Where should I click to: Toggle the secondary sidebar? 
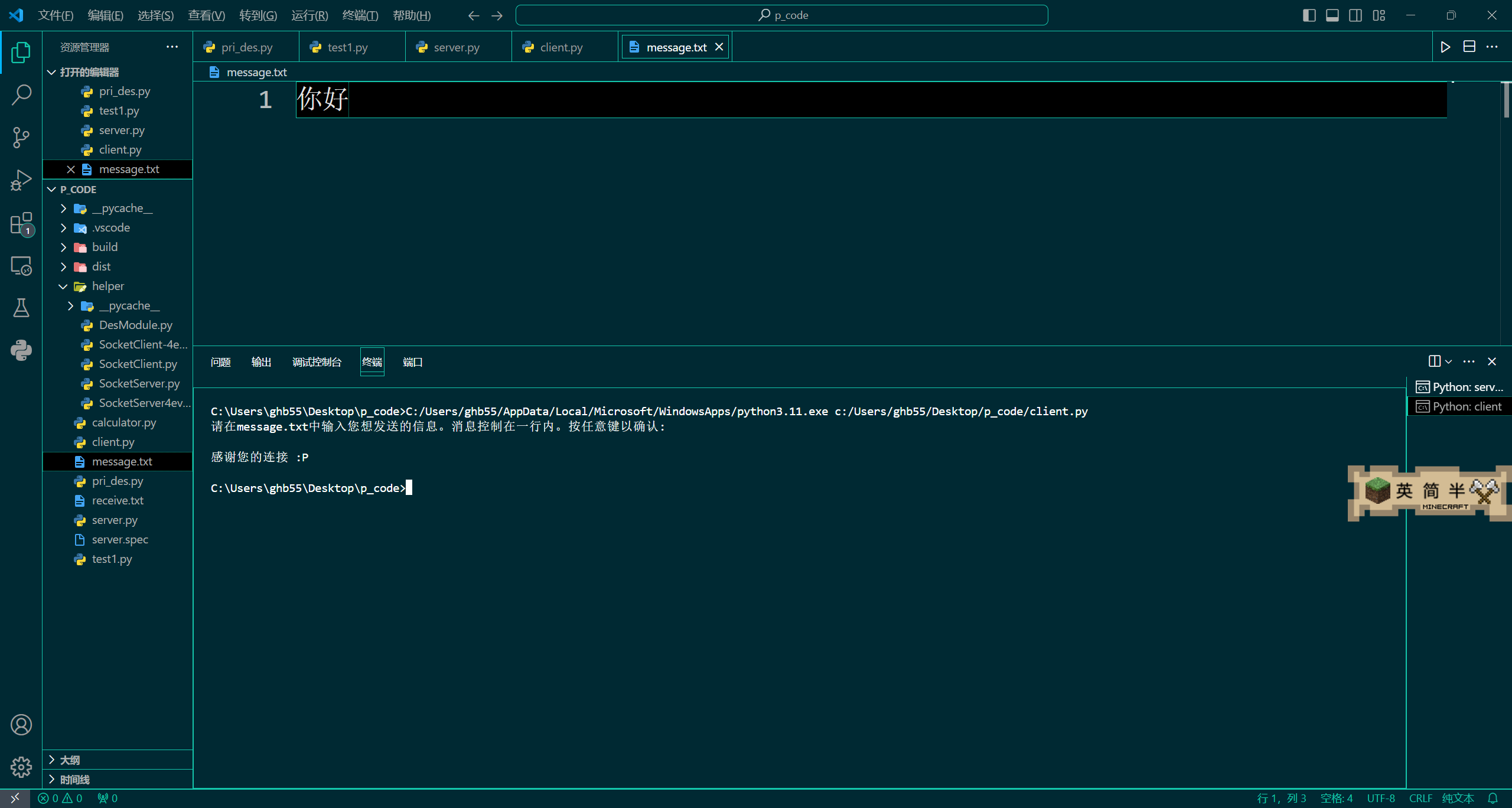pyautogui.click(x=1355, y=15)
